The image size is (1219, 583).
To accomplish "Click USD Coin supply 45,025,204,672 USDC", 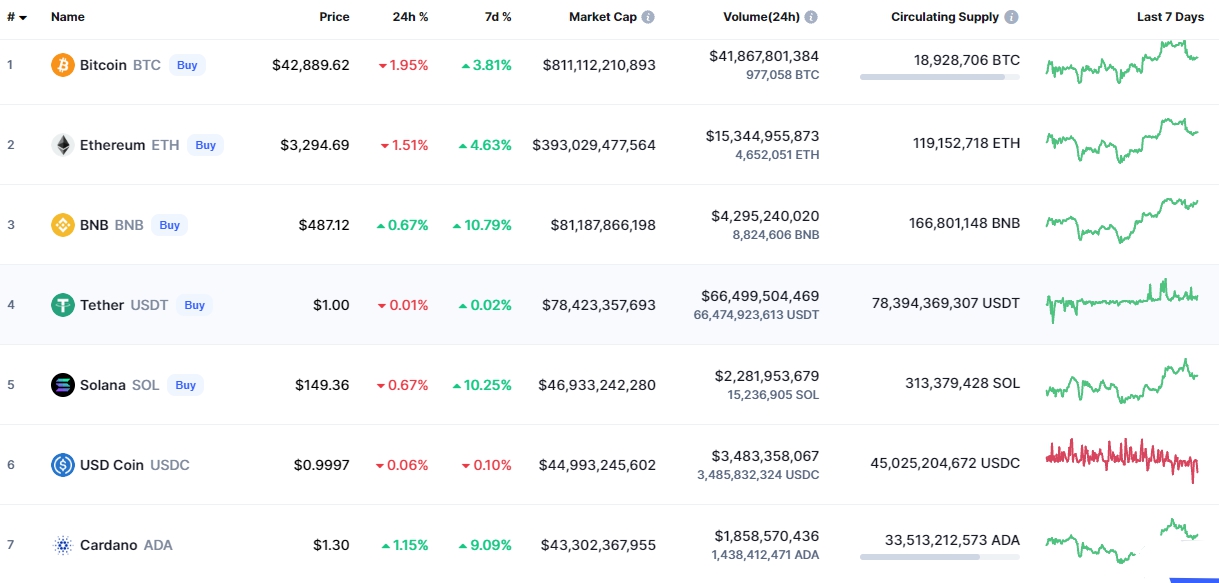I will (x=945, y=463).
